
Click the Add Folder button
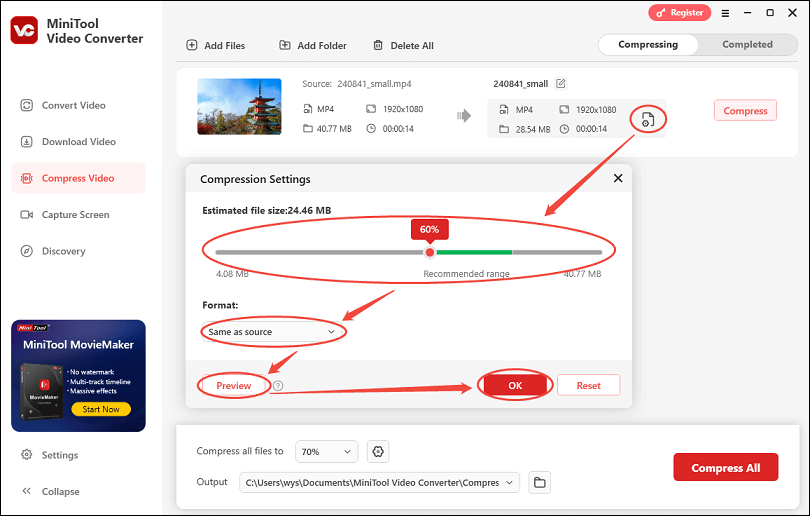(313, 45)
